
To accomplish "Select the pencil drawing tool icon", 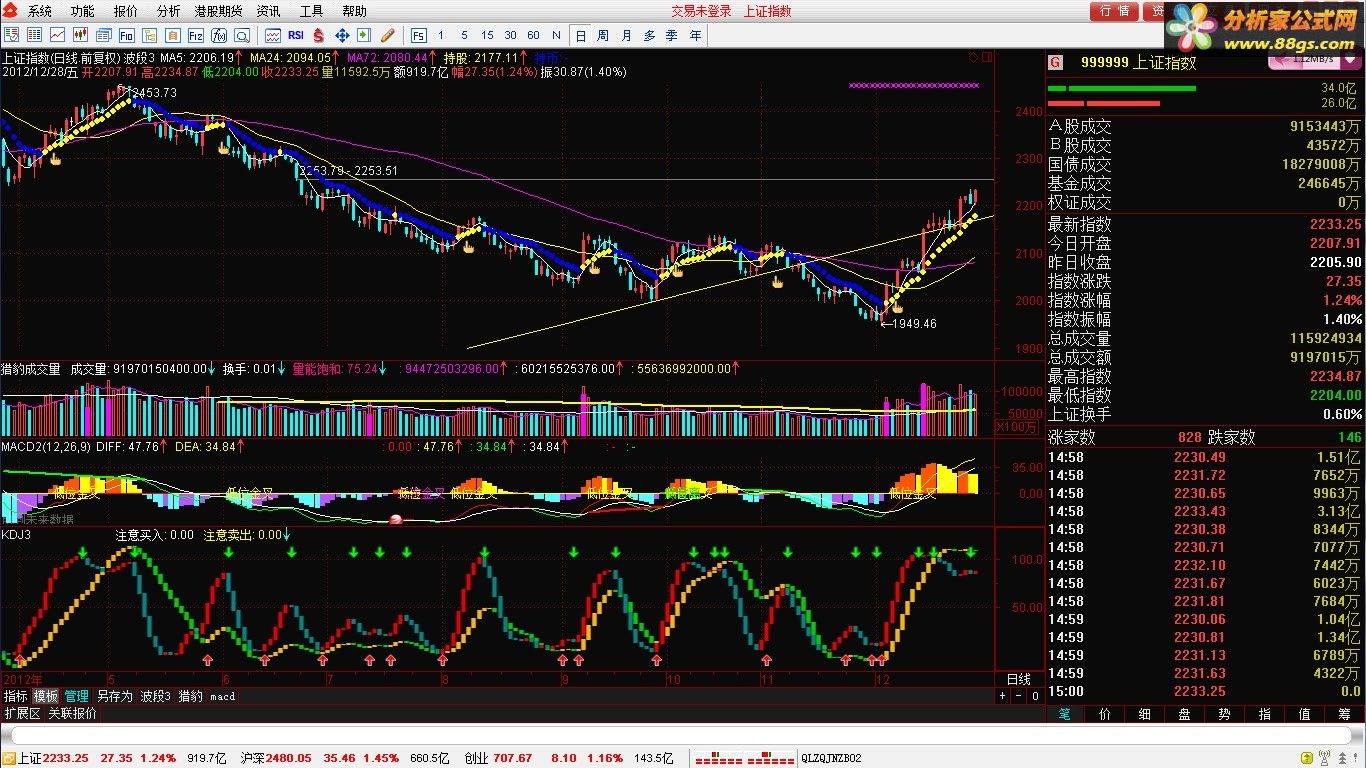I will [387, 35].
